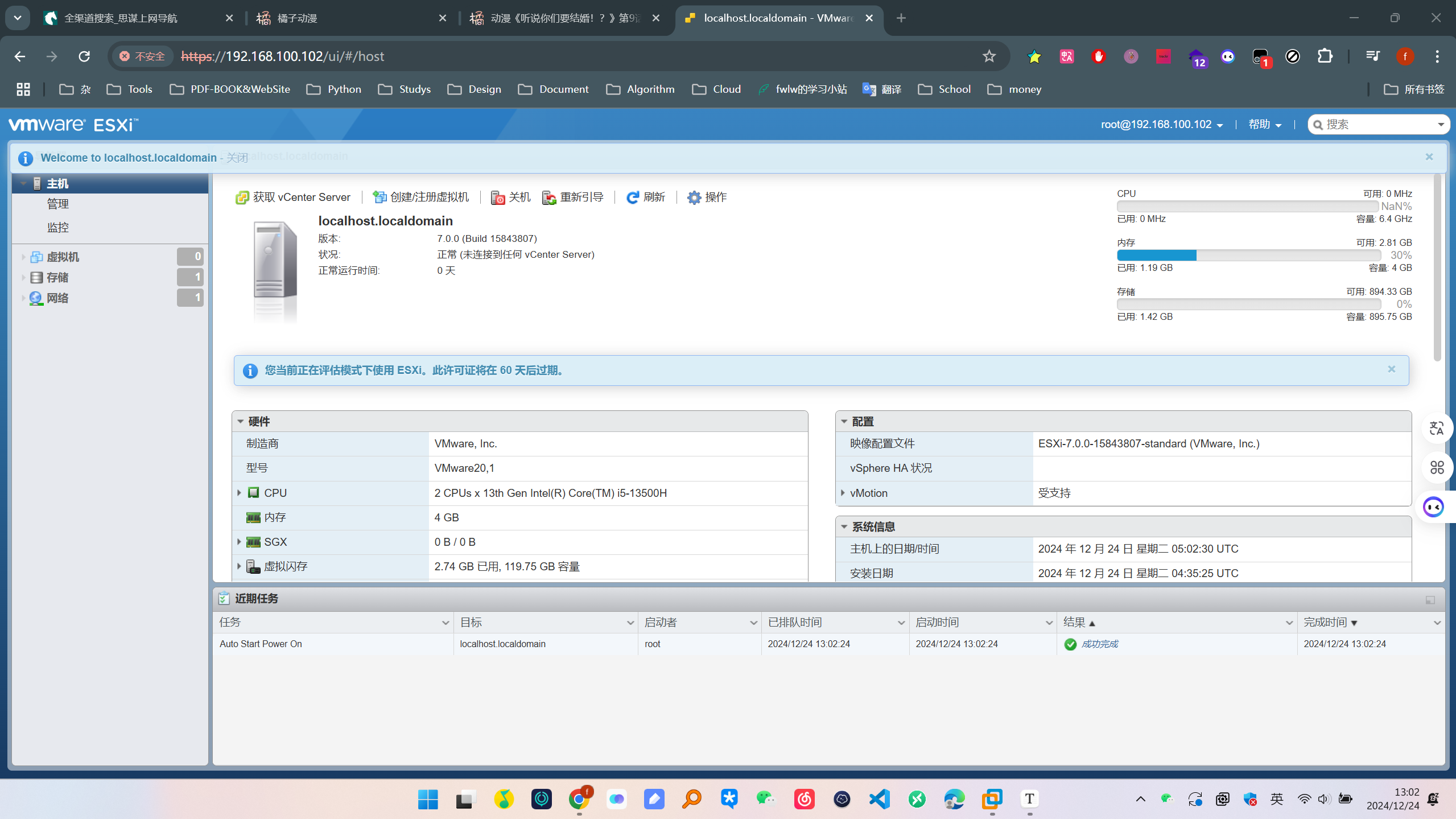This screenshot has width=1456, height=819.
Task: Click the 重新引导 reboot icon
Action: tap(549, 197)
